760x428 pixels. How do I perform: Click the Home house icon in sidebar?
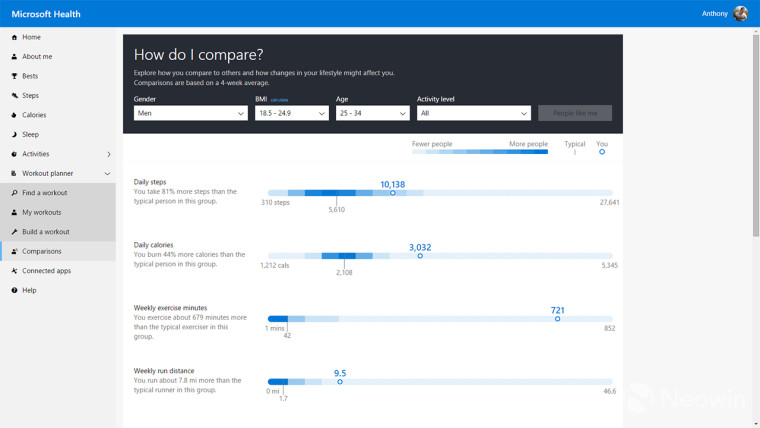[x=14, y=37]
